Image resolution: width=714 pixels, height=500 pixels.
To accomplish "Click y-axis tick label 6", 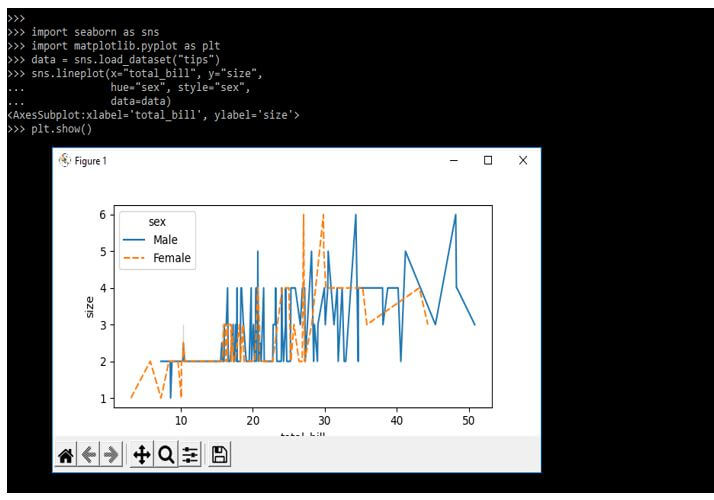I will 103,215.
